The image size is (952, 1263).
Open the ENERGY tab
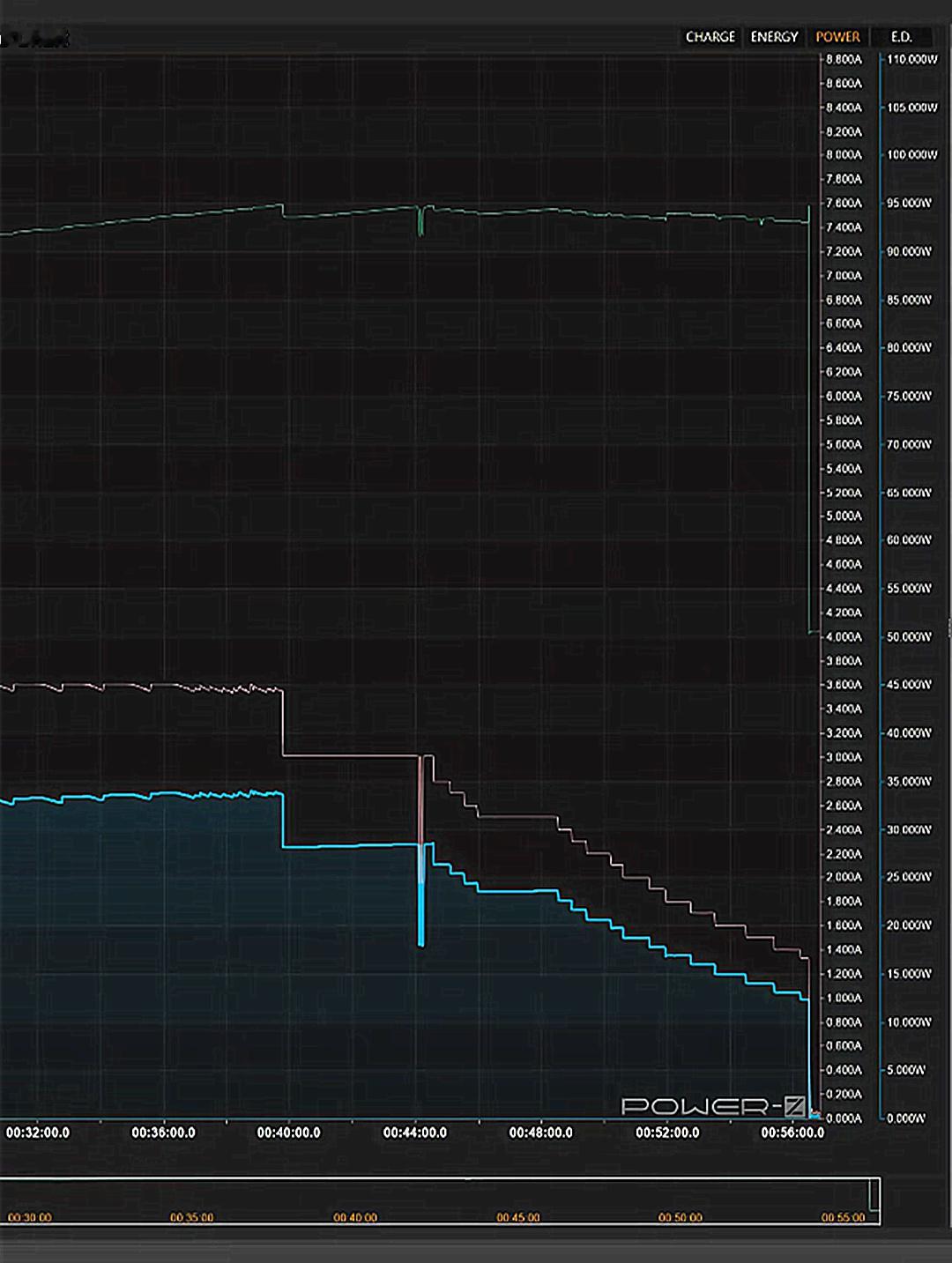pos(774,37)
